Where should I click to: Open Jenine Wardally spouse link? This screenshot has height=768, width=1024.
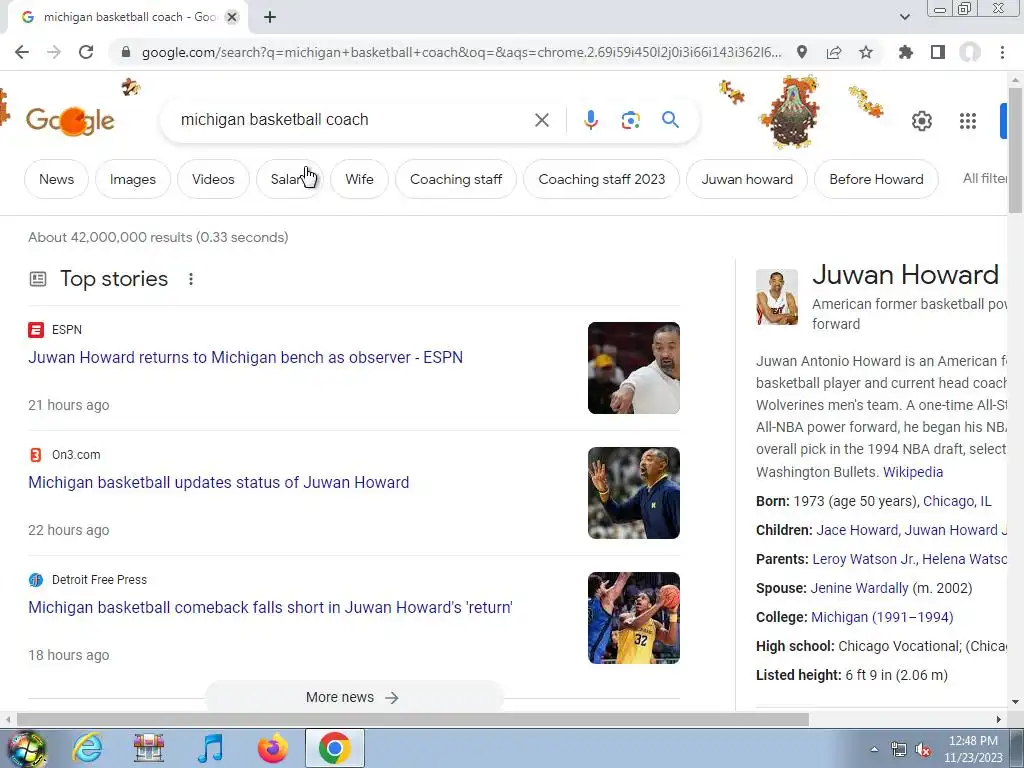[x=859, y=588]
